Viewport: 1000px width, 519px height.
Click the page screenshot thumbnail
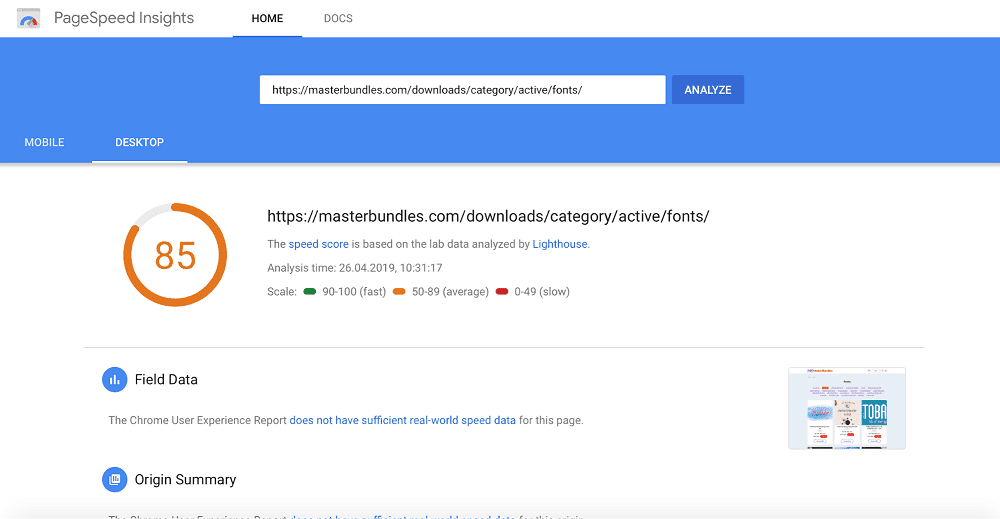click(x=847, y=408)
